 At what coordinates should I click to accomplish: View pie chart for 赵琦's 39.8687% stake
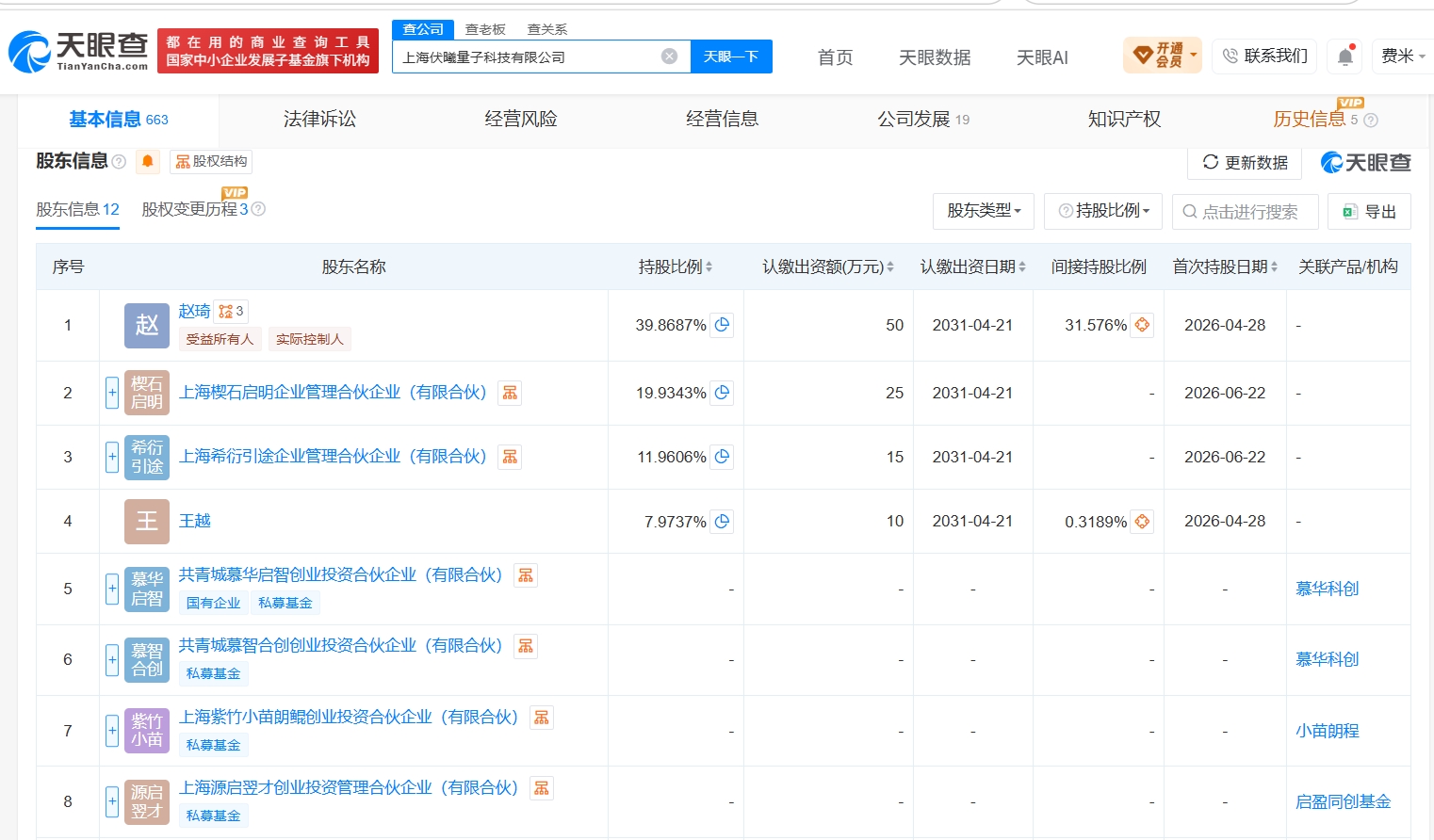[722, 325]
